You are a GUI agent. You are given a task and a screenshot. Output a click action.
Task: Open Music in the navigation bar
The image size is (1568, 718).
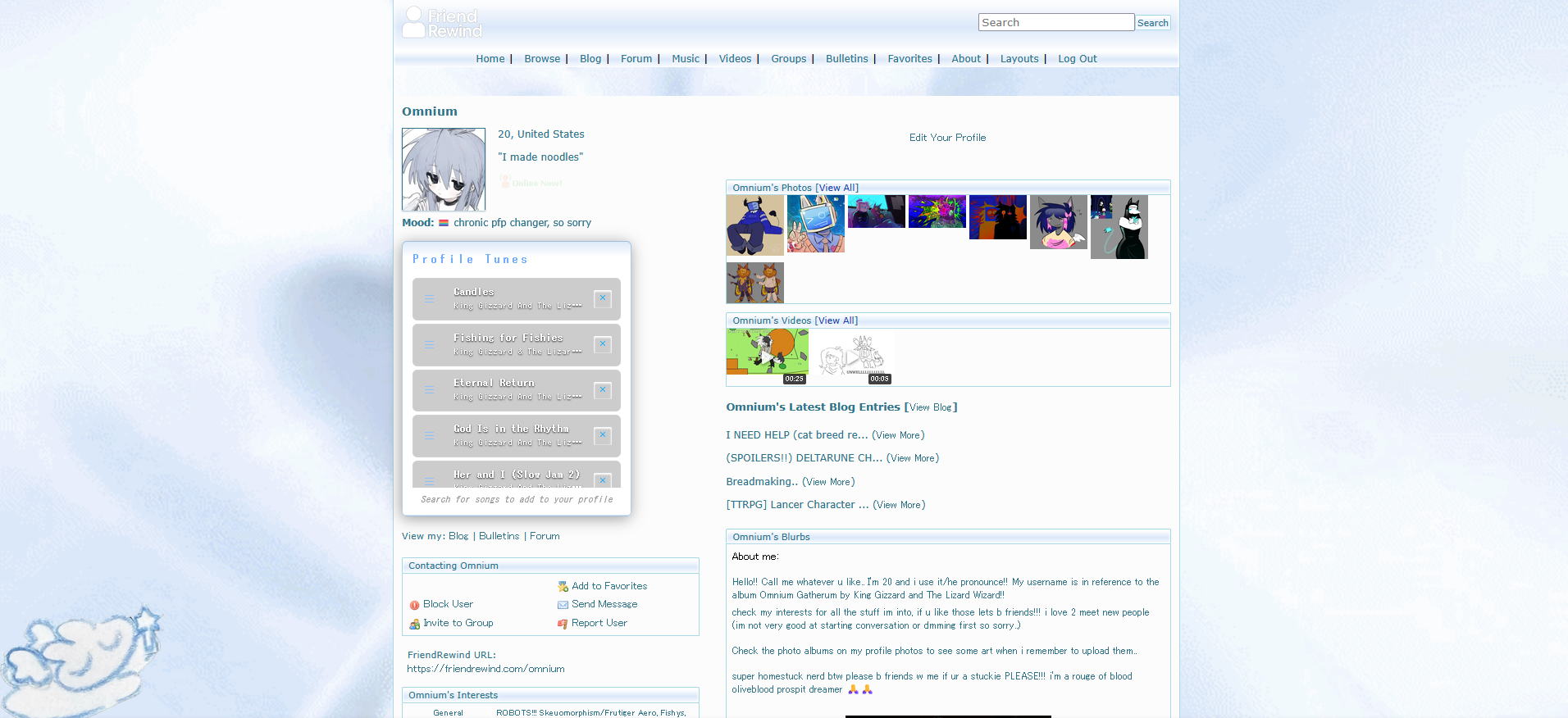pyautogui.click(x=686, y=59)
